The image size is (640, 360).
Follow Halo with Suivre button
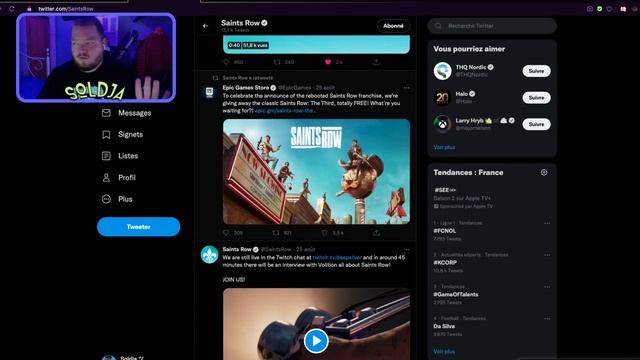tap(536, 98)
